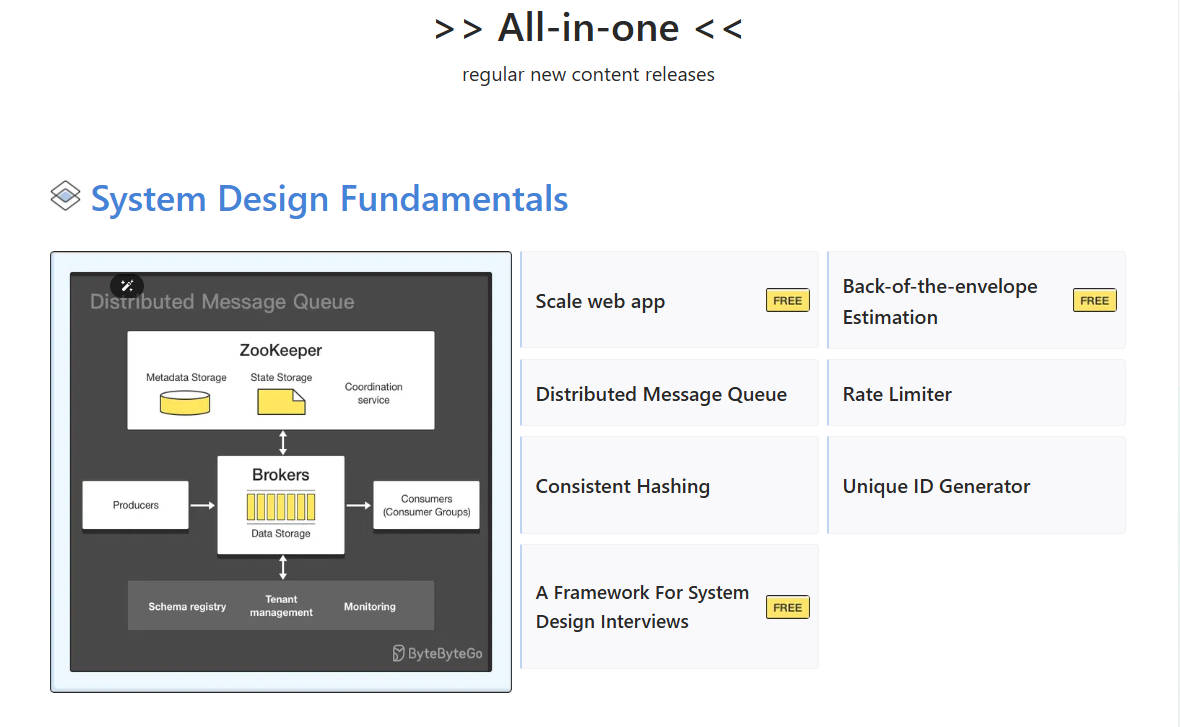Viewport: 1180px width, 727px height.
Task: Click the Consumers (Consumer Groups) box
Action: pyautogui.click(x=426, y=505)
